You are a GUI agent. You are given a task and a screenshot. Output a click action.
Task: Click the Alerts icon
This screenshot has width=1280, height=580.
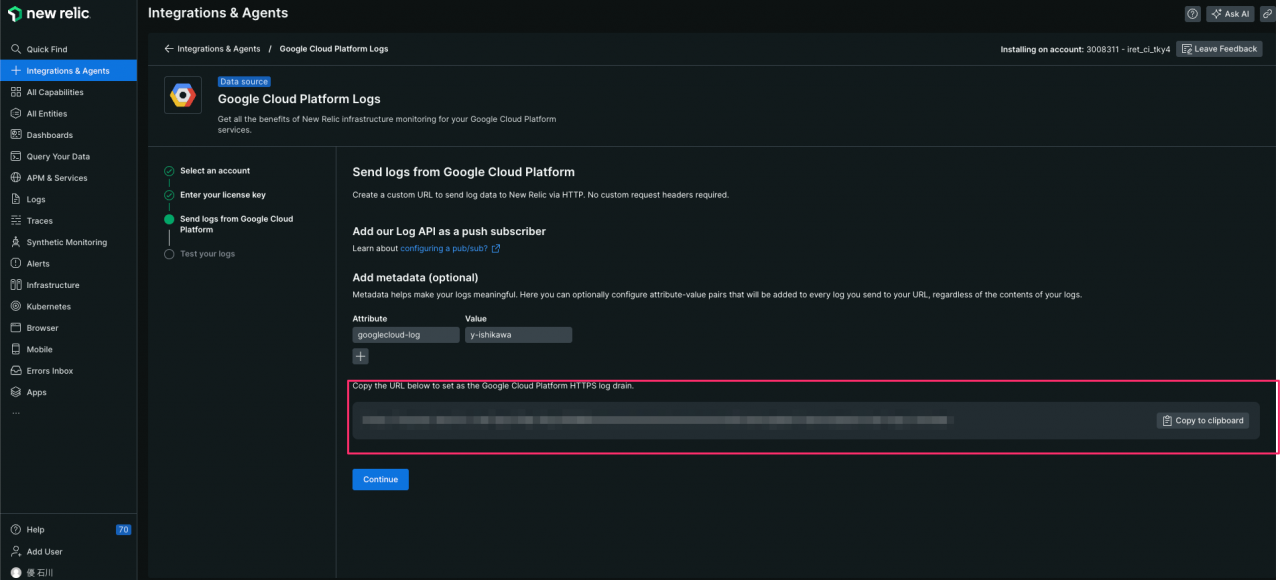16,264
